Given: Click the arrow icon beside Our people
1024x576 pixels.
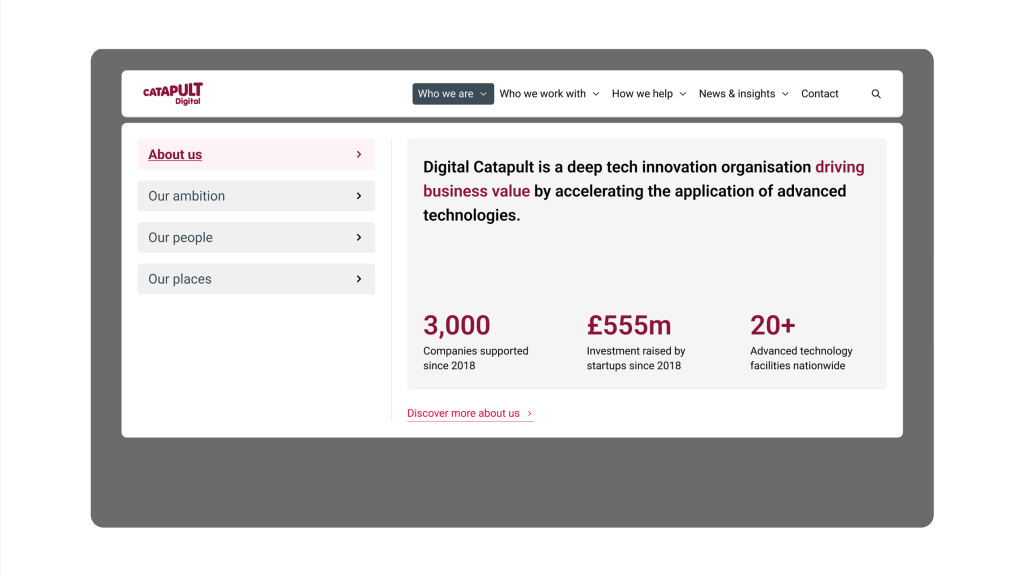Looking at the screenshot, I should coord(359,238).
